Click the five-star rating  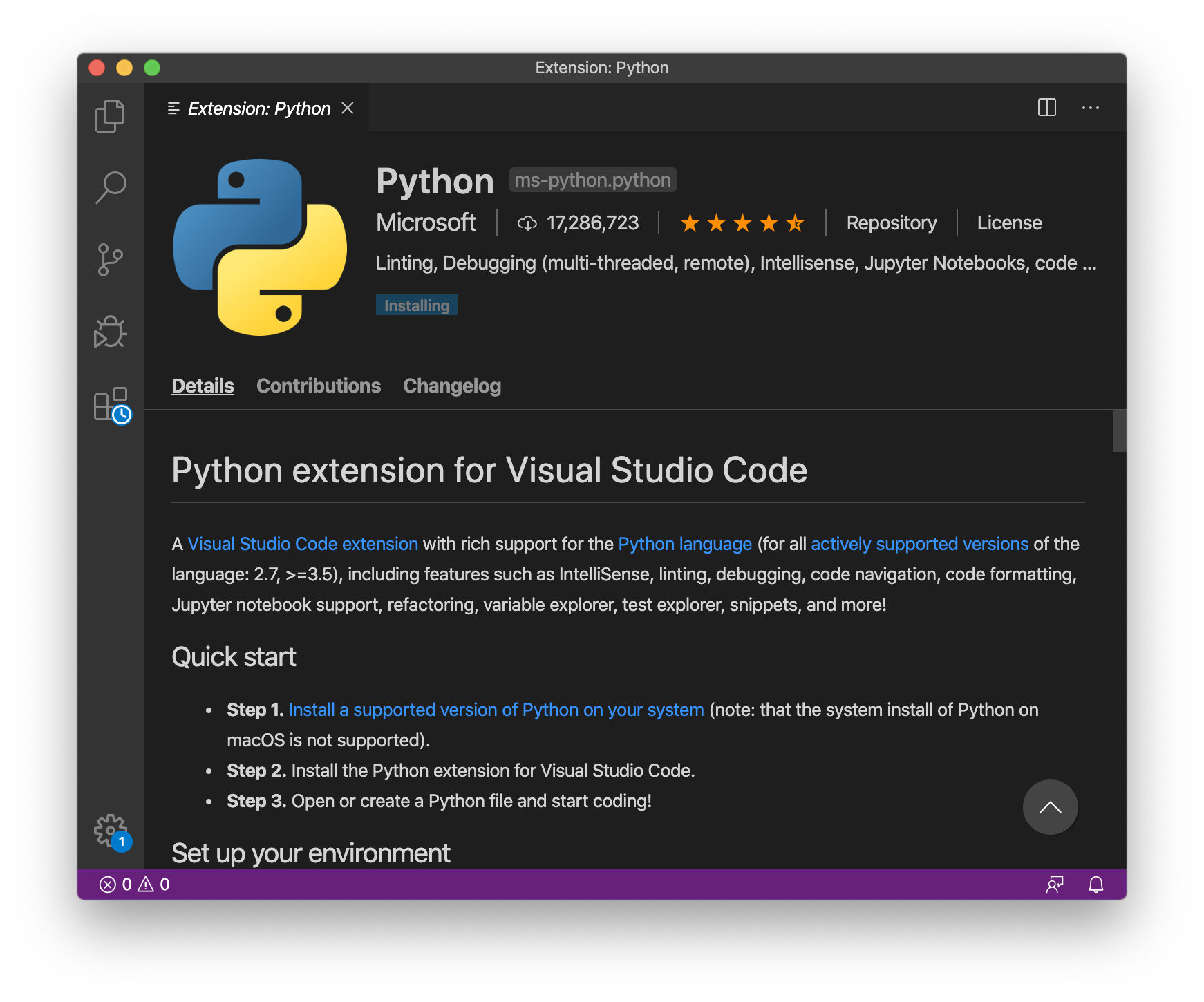(742, 223)
